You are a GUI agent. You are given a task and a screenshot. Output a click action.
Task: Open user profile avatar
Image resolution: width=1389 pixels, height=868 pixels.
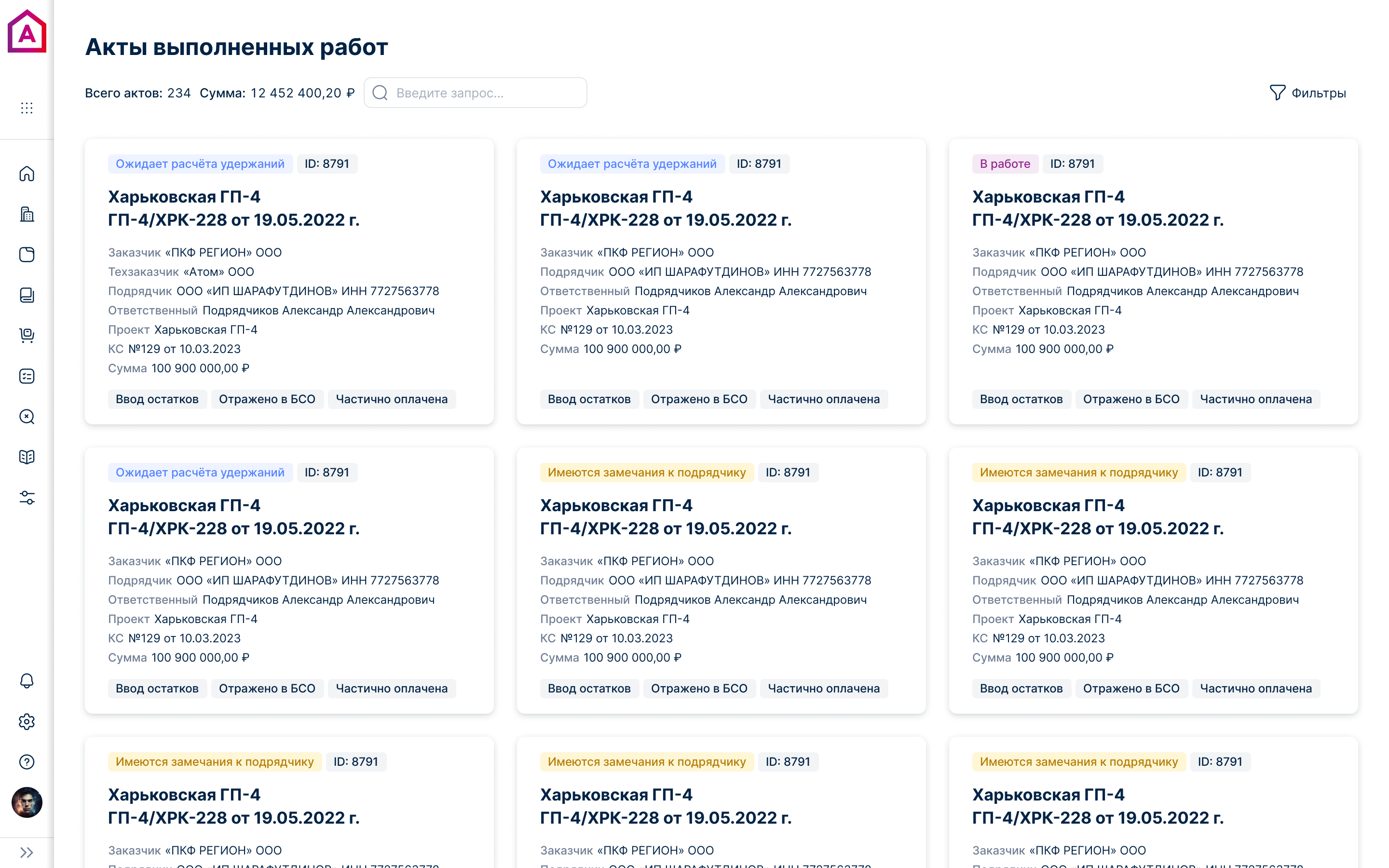point(27,802)
